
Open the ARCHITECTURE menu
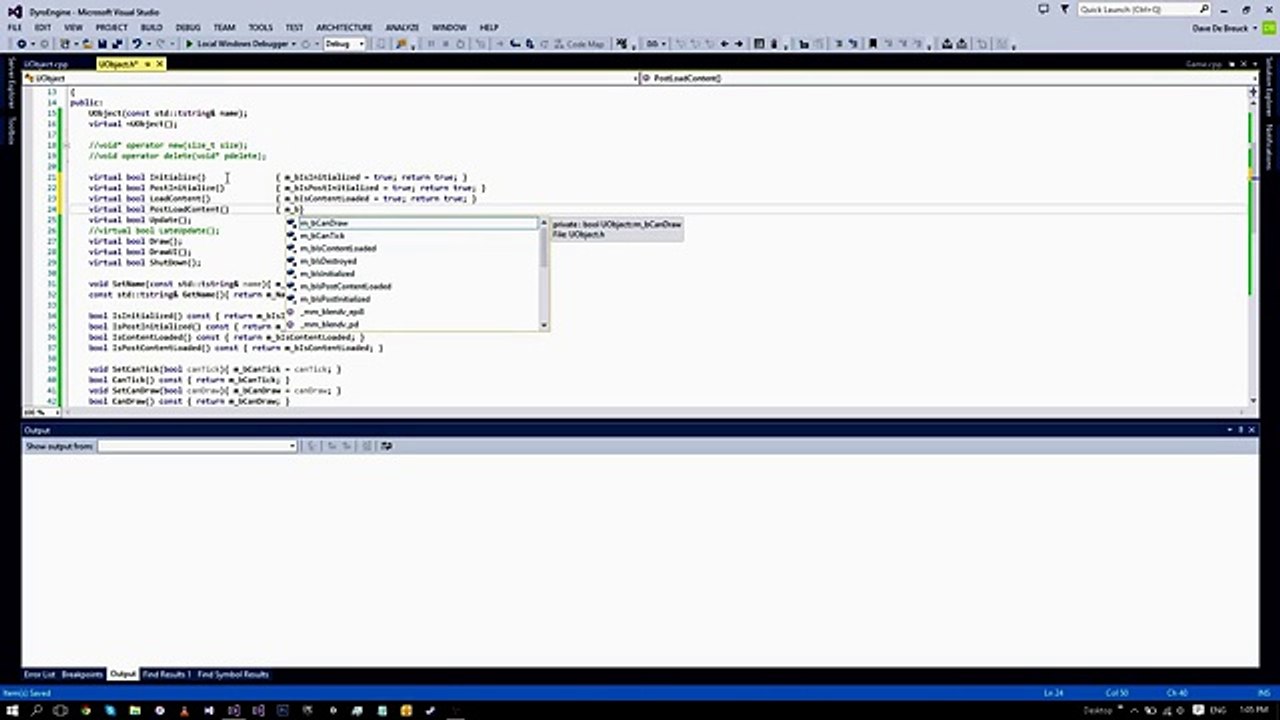pyautogui.click(x=344, y=28)
